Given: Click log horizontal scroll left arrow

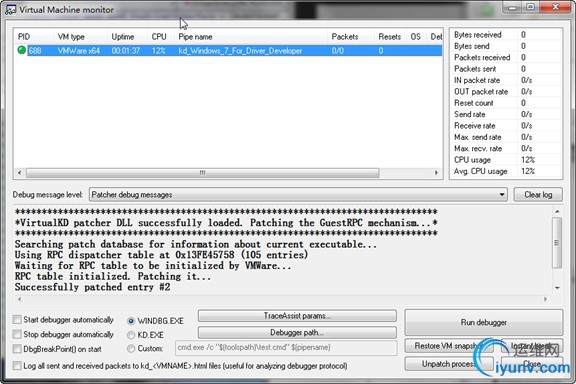Looking at the screenshot, I should click(x=19, y=299).
